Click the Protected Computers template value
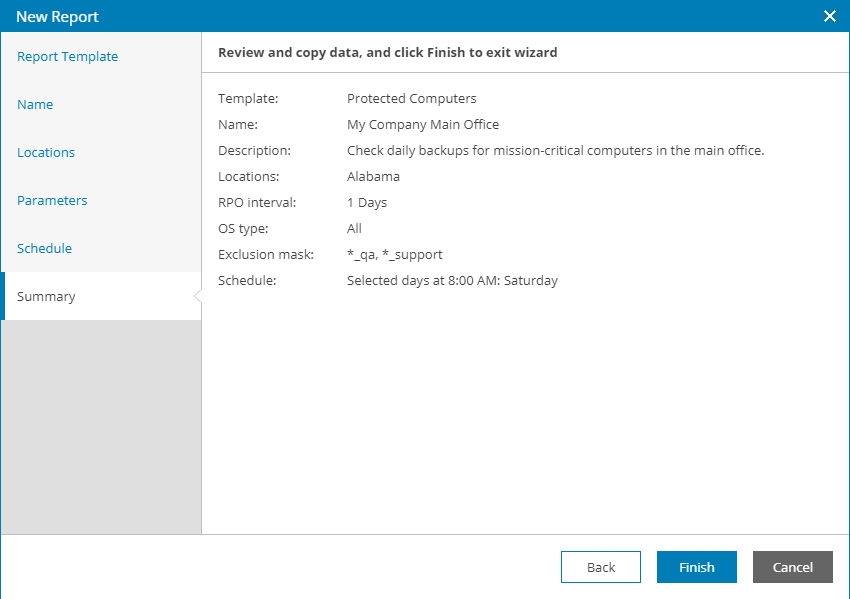This screenshot has height=599, width=850. (x=411, y=99)
